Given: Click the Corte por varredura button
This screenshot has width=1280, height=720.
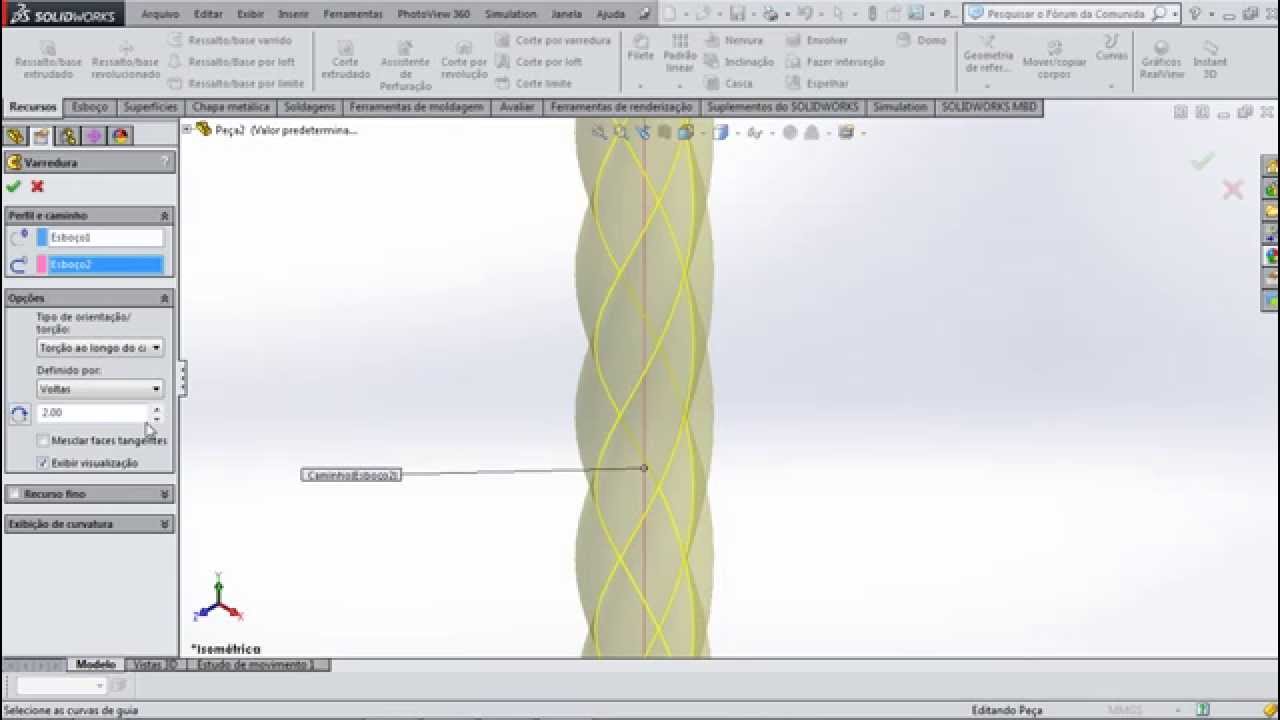Looking at the screenshot, I should (553, 40).
